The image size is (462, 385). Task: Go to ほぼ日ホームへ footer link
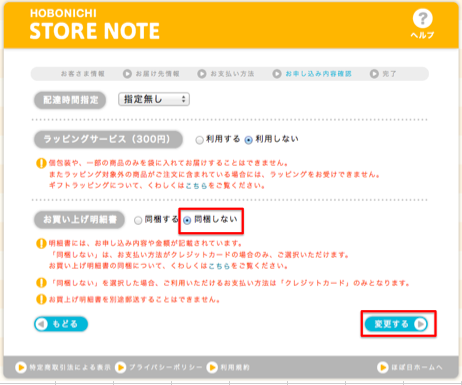pyautogui.click(x=417, y=368)
